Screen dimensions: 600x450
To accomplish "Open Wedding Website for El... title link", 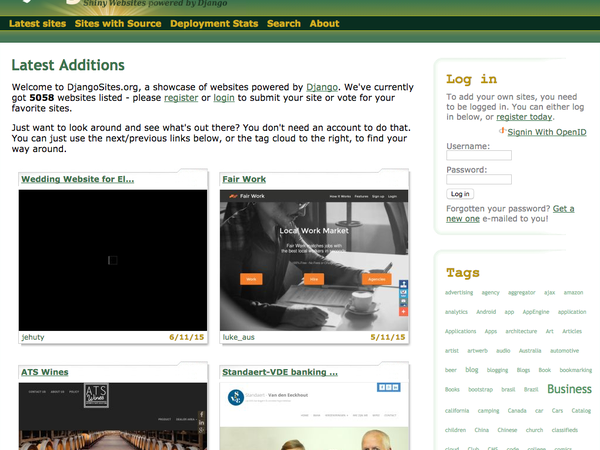I will (x=78, y=179).
